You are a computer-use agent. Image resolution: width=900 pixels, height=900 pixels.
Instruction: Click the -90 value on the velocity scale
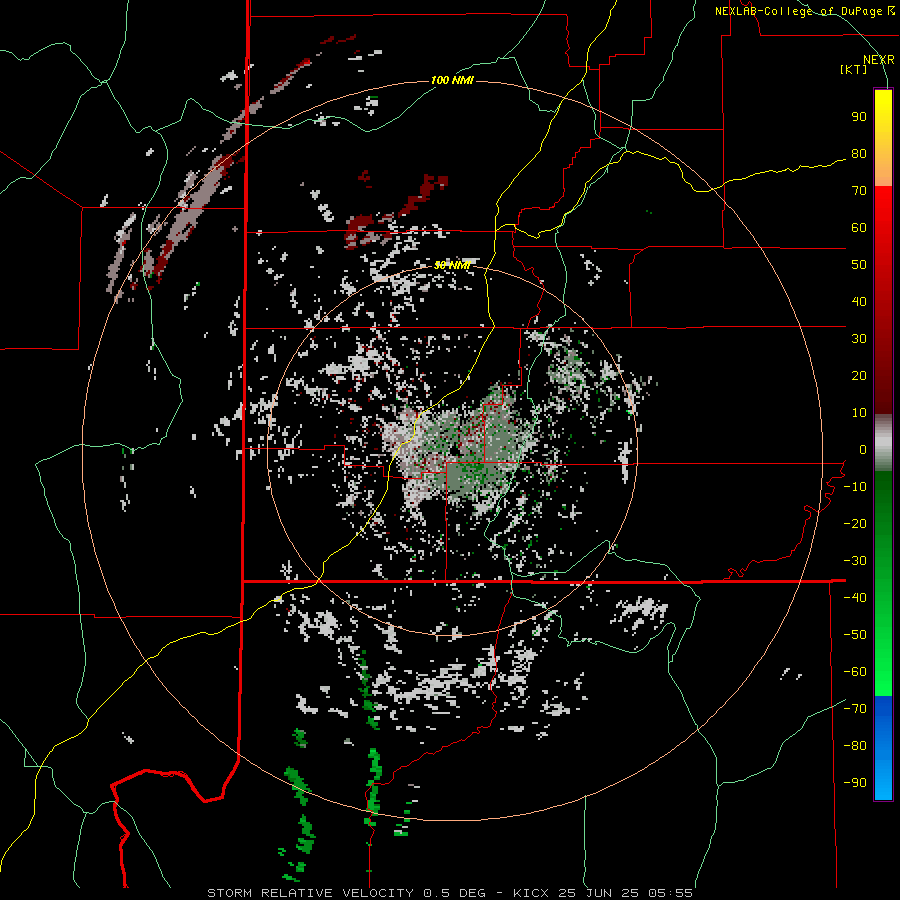click(855, 783)
